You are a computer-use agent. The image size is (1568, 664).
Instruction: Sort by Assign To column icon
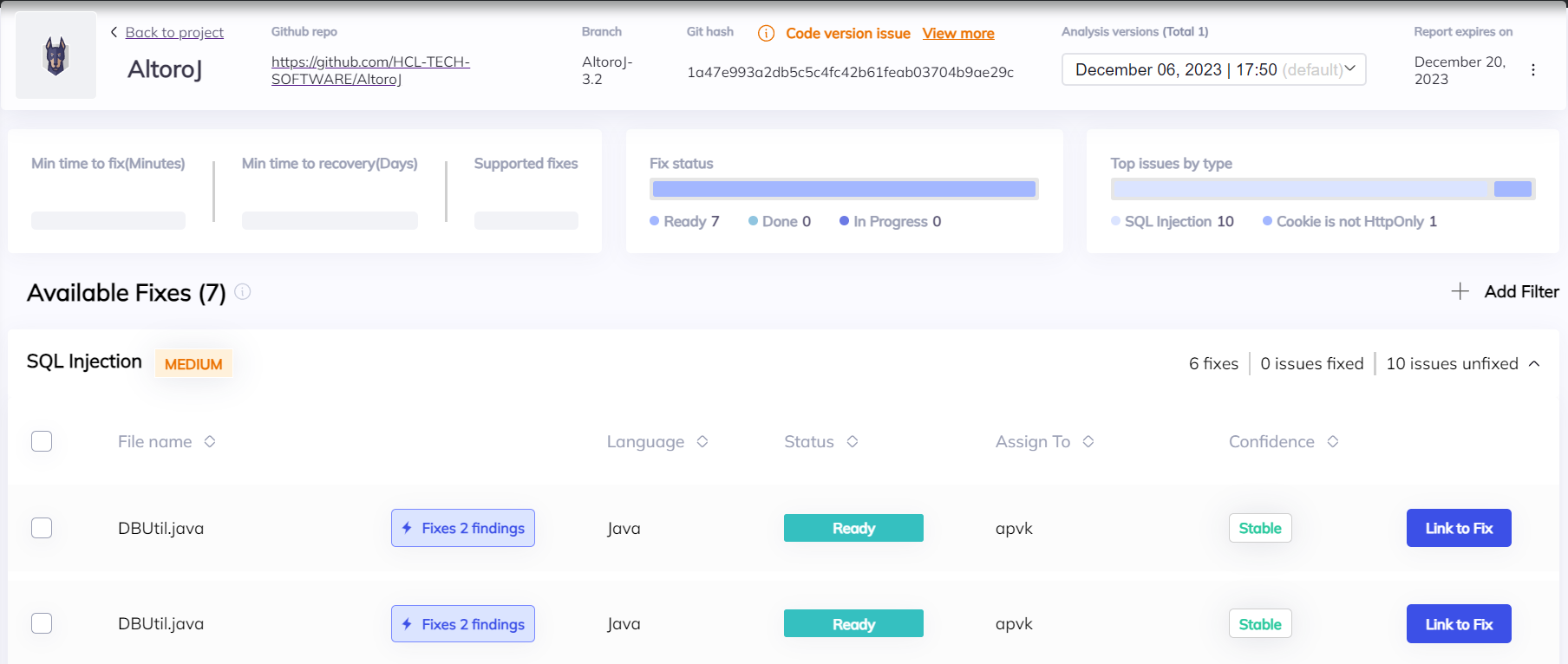(x=1088, y=441)
